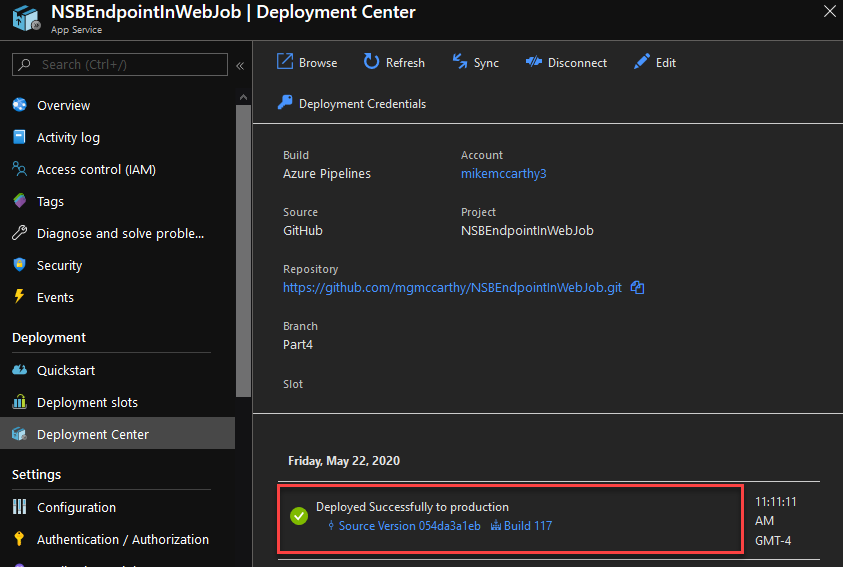The width and height of the screenshot is (843, 567).
Task: Click the Access control people icon
Action: click(x=19, y=169)
